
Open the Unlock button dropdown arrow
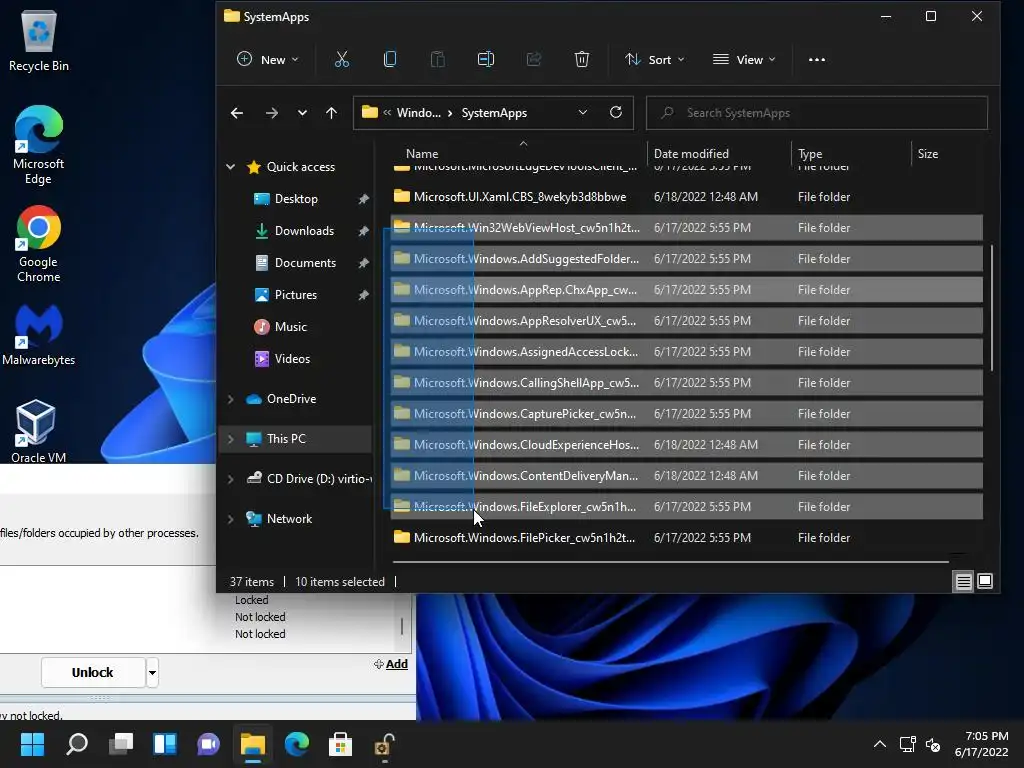[152, 672]
